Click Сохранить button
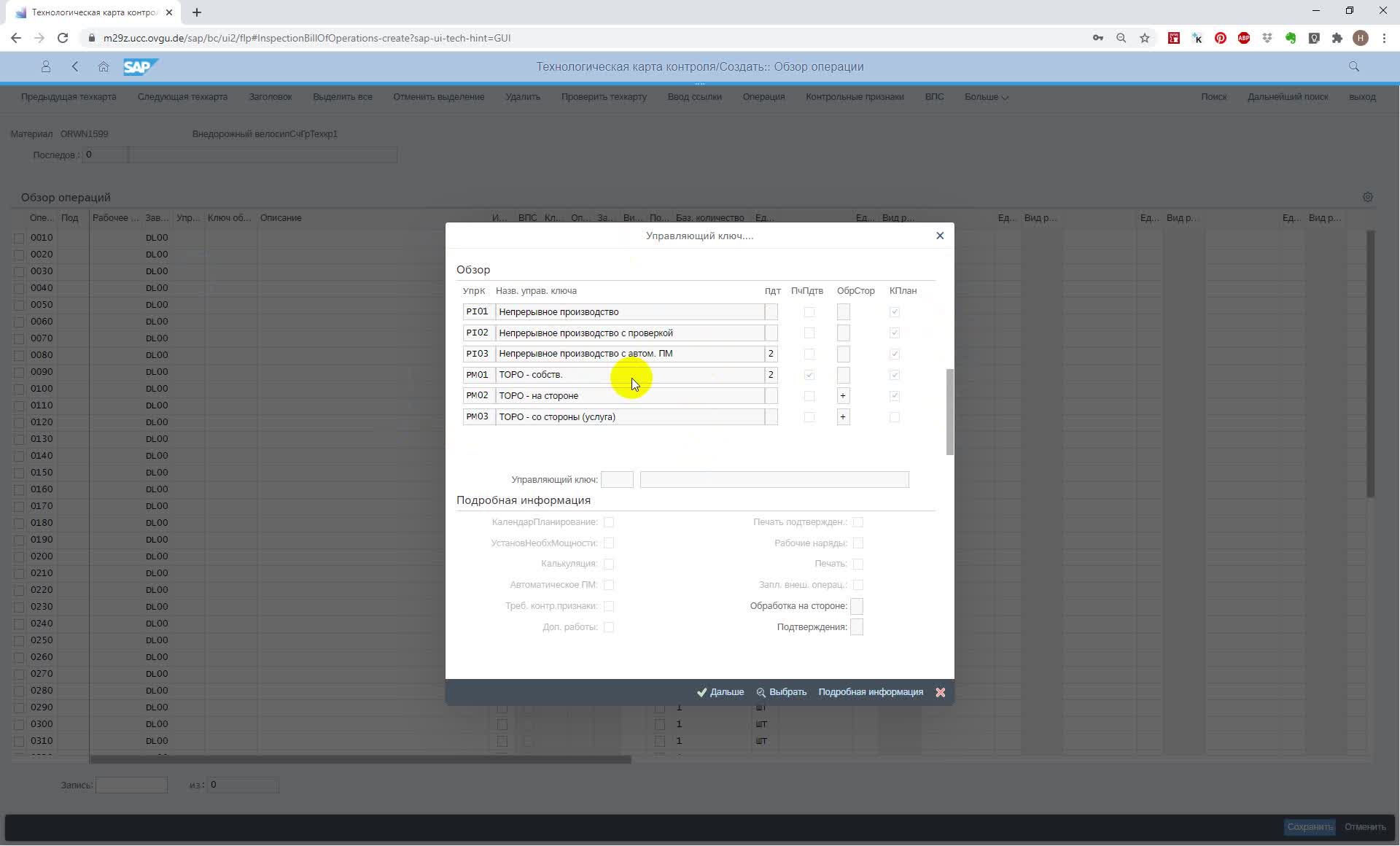Image resolution: width=1400 pixels, height=846 pixels. pos(1310,827)
